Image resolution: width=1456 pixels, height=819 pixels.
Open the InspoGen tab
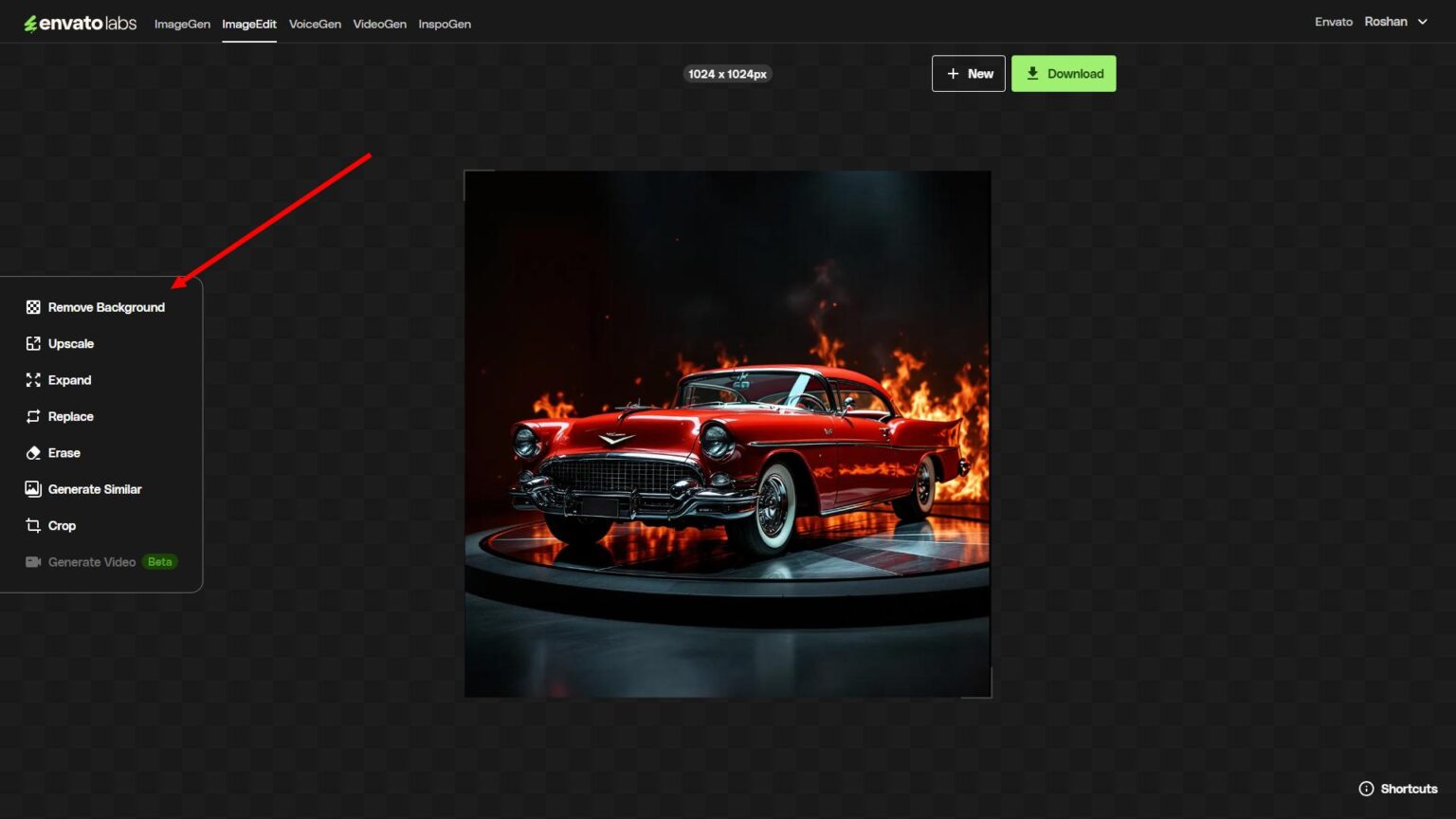tap(445, 24)
